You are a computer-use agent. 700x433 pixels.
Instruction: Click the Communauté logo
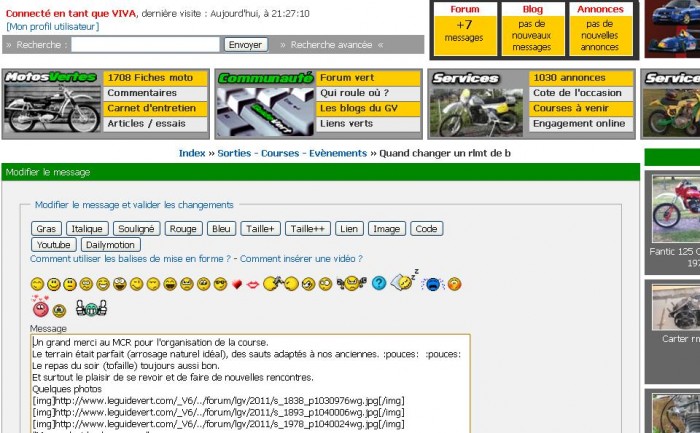click(266, 78)
